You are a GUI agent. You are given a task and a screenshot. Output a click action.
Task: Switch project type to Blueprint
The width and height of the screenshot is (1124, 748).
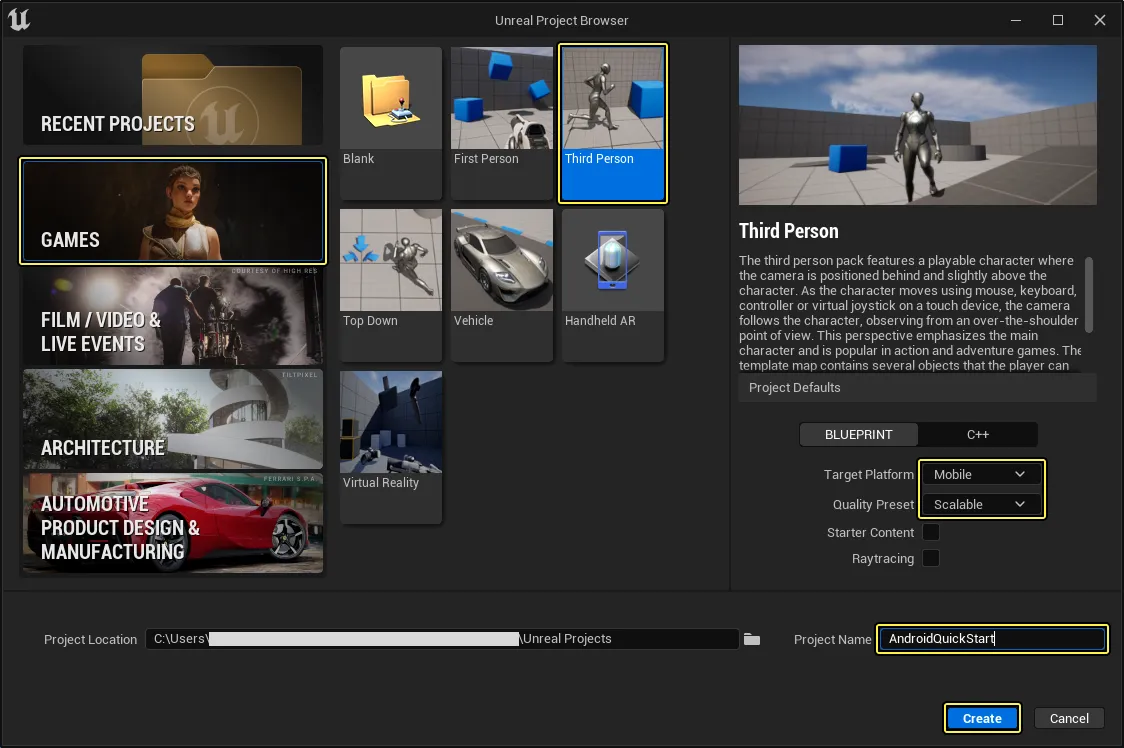click(859, 435)
